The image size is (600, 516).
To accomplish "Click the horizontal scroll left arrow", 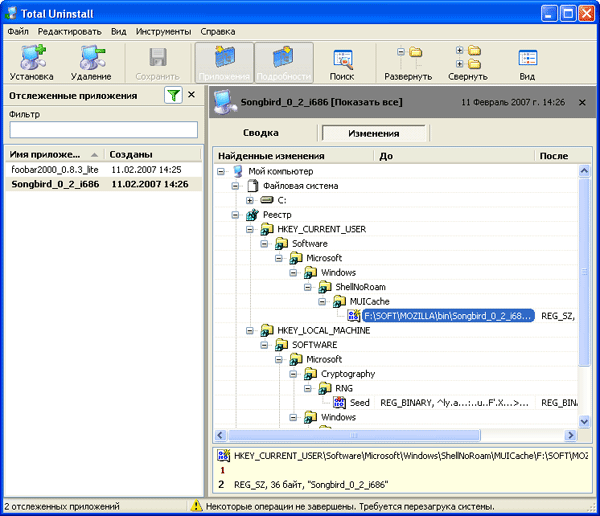I will pos(220,435).
